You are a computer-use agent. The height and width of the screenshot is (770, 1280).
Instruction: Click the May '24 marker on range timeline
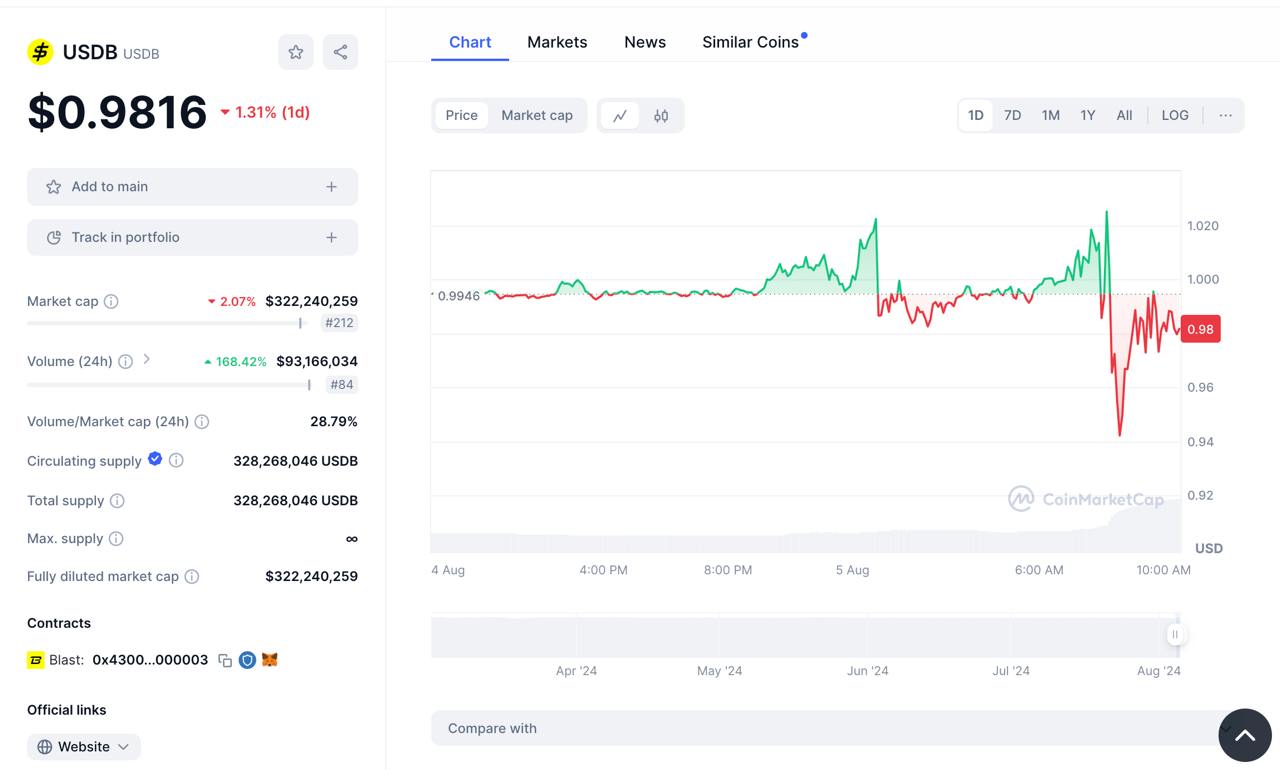720,671
